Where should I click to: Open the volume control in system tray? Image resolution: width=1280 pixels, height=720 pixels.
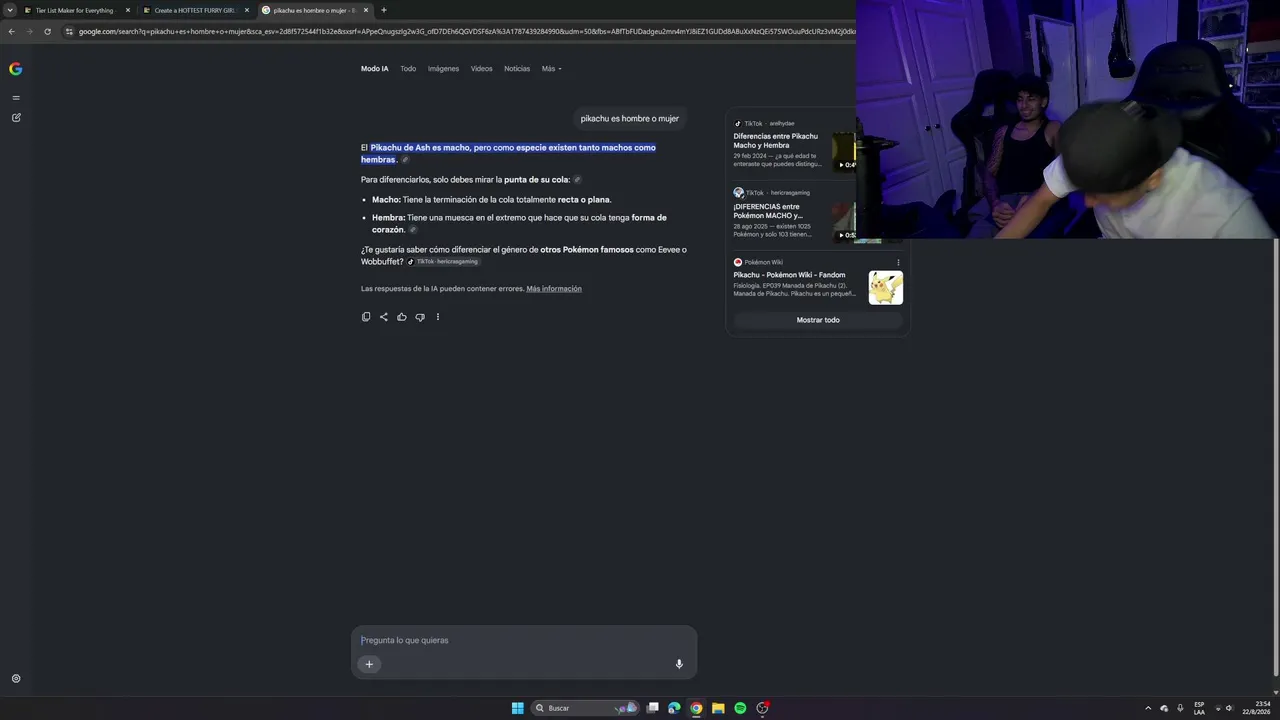point(1229,708)
